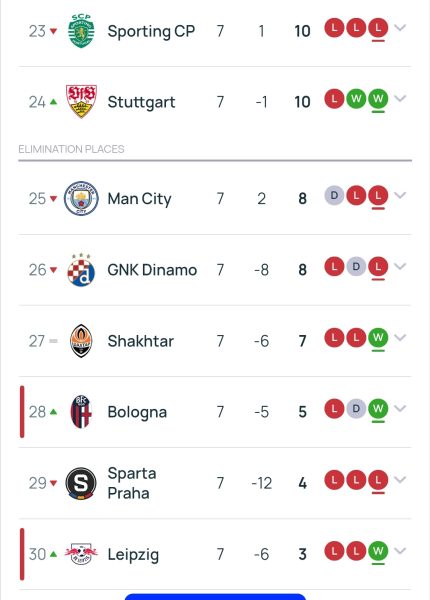Screen dimensions: 430x600
Task: Expand the Shakhtar row chevron
Action: coord(400,338)
